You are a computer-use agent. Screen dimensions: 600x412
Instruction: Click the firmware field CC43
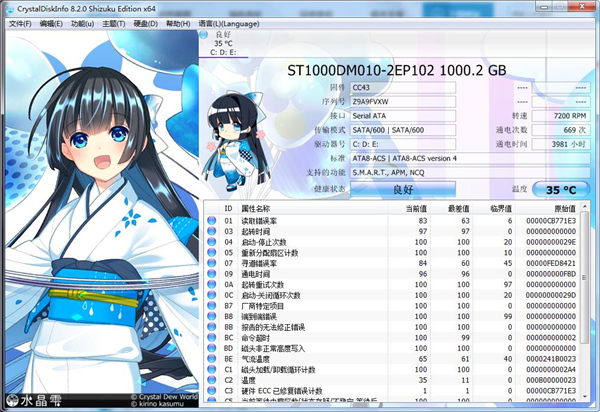tap(403, 88)
